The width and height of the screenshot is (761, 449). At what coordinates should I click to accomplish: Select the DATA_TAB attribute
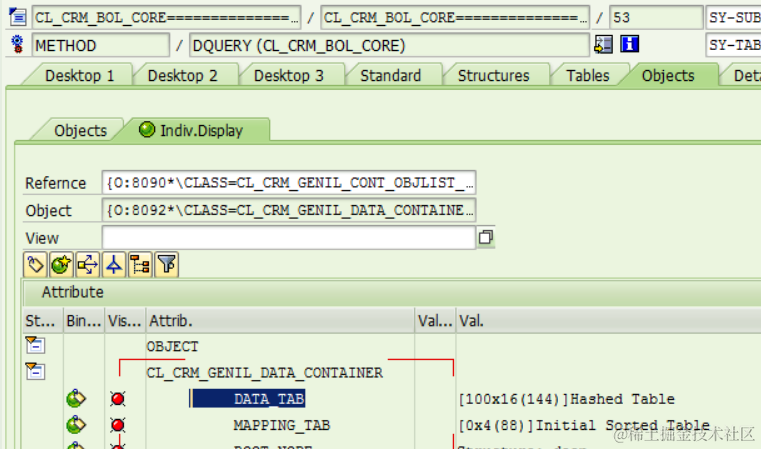tap(269, 399)
